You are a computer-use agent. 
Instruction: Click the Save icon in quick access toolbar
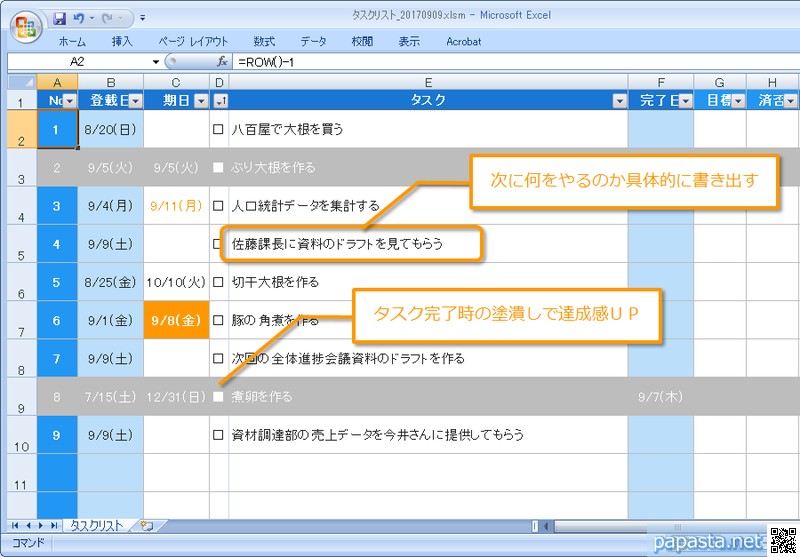(60, 18)
